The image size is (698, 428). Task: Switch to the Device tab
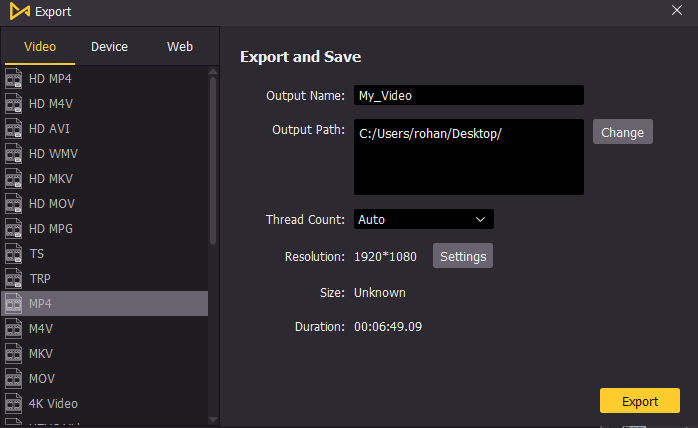pos(109,47)
